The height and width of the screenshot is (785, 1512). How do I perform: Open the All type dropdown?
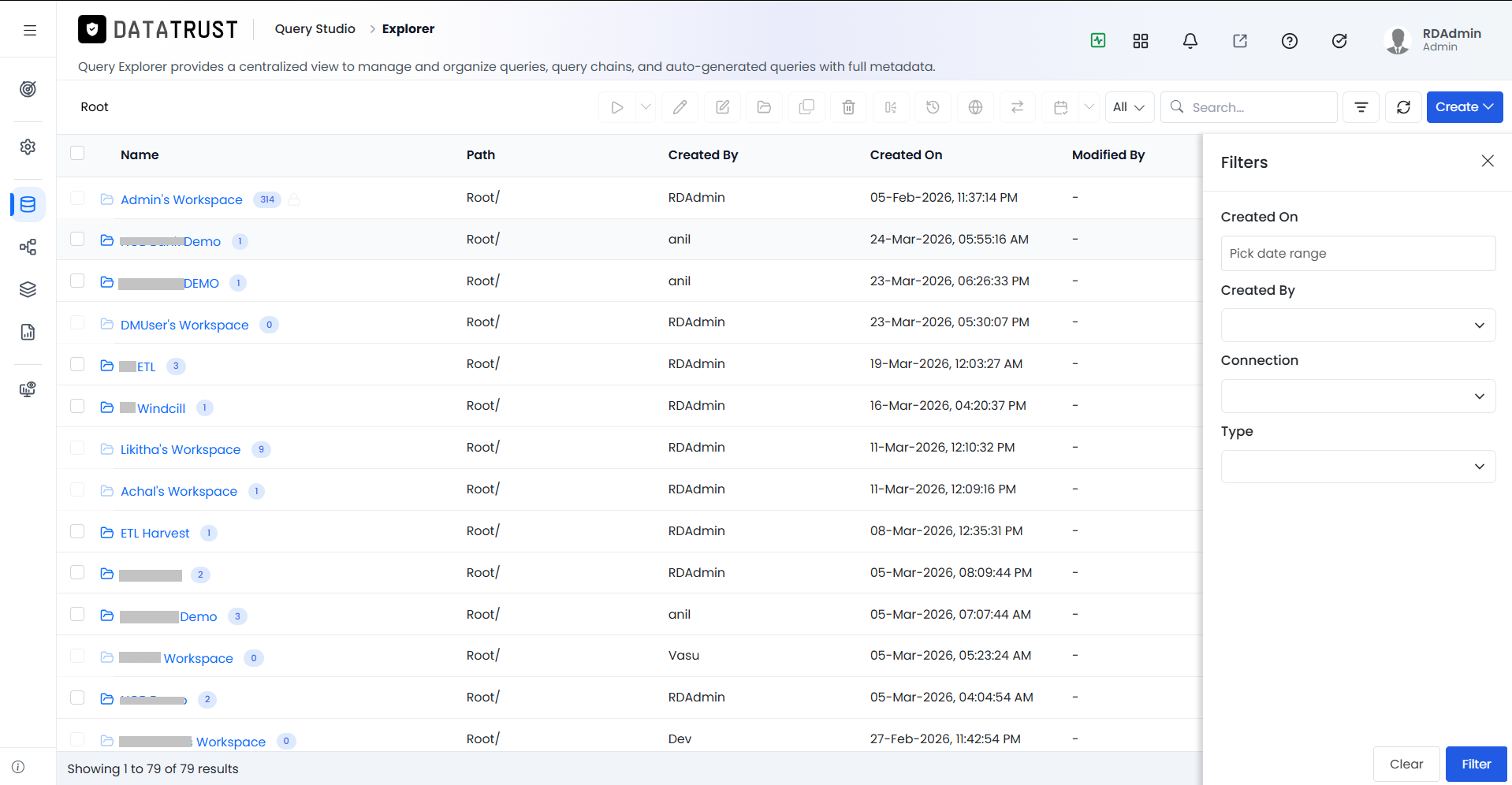(x=1129, y=107)
